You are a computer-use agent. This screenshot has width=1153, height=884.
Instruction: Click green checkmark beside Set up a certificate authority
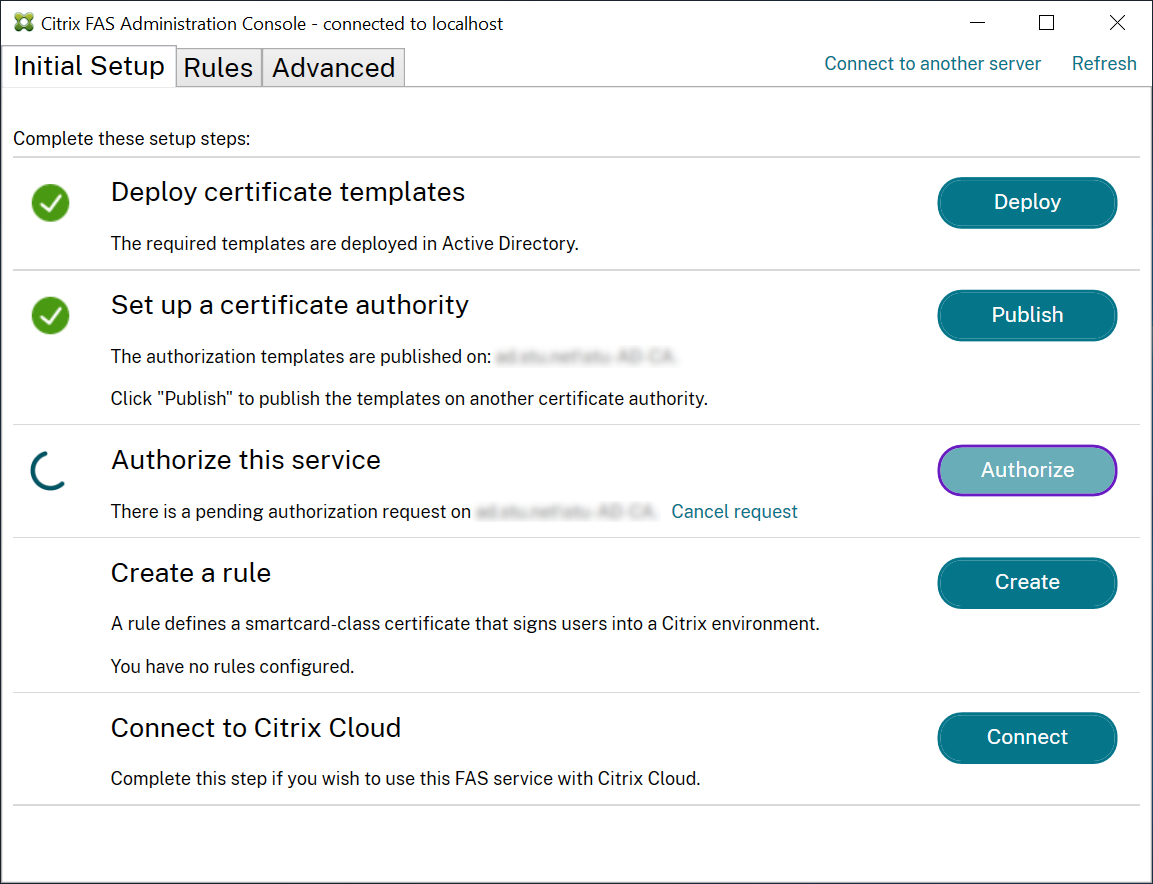click(x=50, y=315)
